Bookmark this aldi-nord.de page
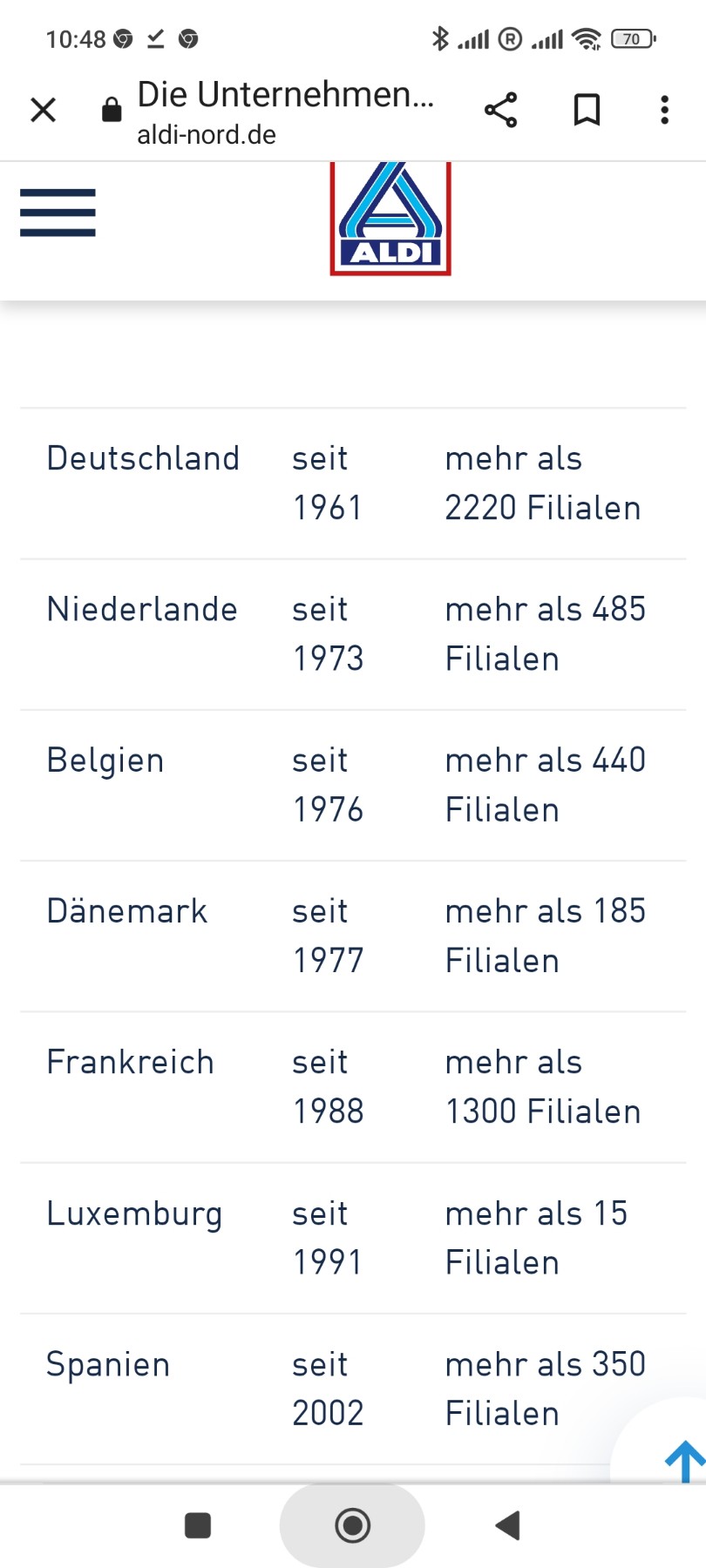Viewport: 706px width, 1568px height. [x=587, y=110]
